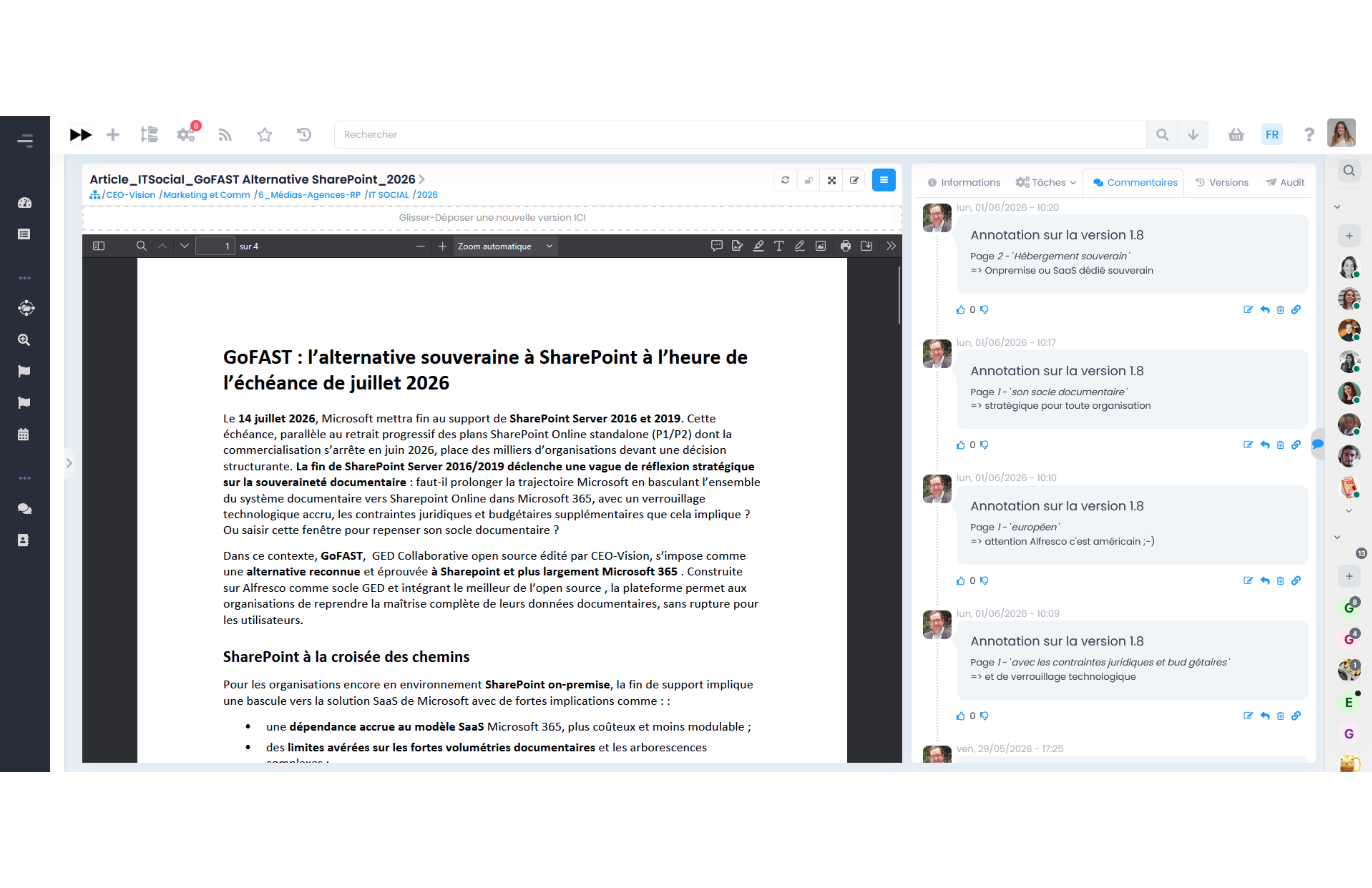This screenshot has height=888, width=1372.
Task: Open the contacts address book in sidebar
Action: coord(23,540)
